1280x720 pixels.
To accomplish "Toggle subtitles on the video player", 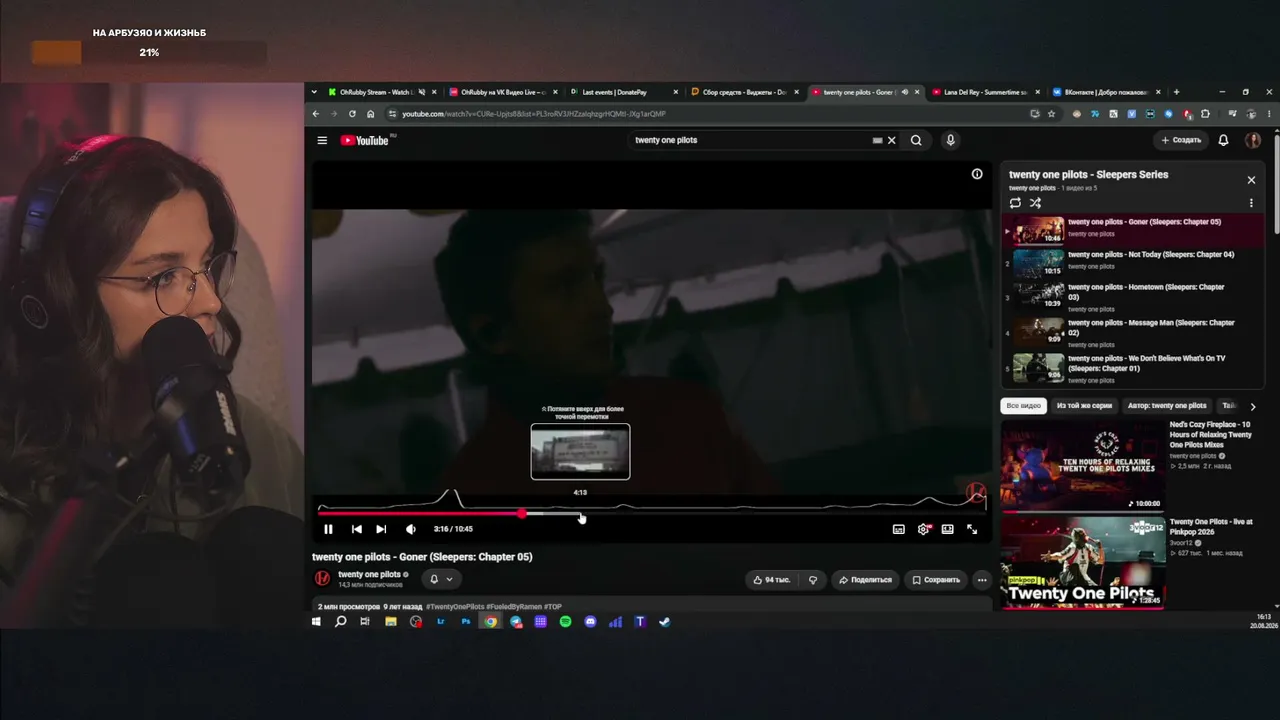I will pyautogui.click(x=898, y=529).
